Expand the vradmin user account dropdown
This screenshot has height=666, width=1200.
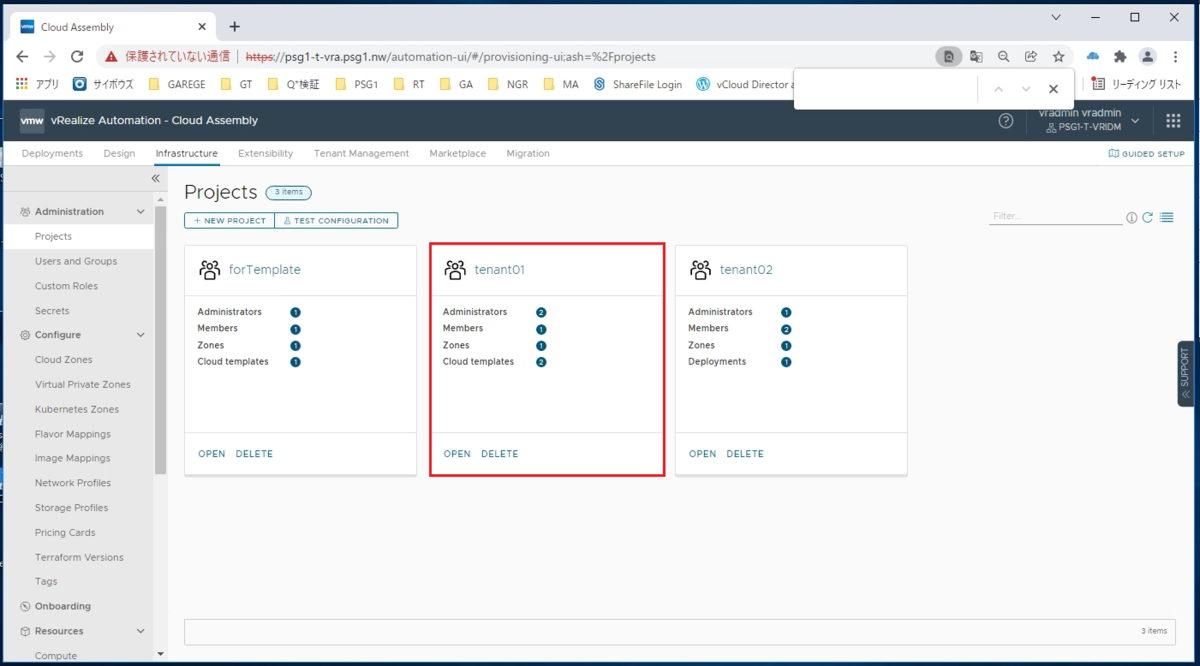[1135, 121]
